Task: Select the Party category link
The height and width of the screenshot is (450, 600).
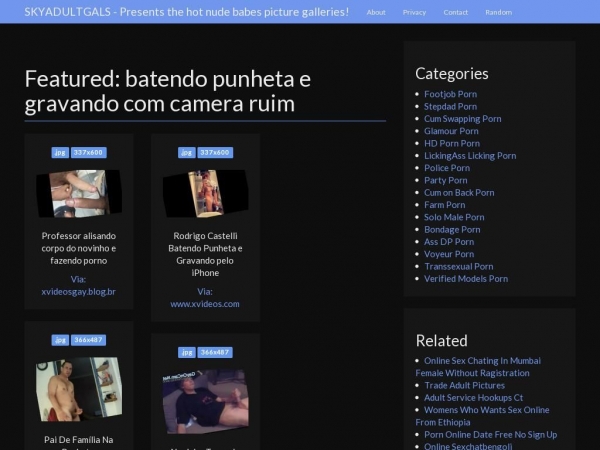Action: click(445, 180)
